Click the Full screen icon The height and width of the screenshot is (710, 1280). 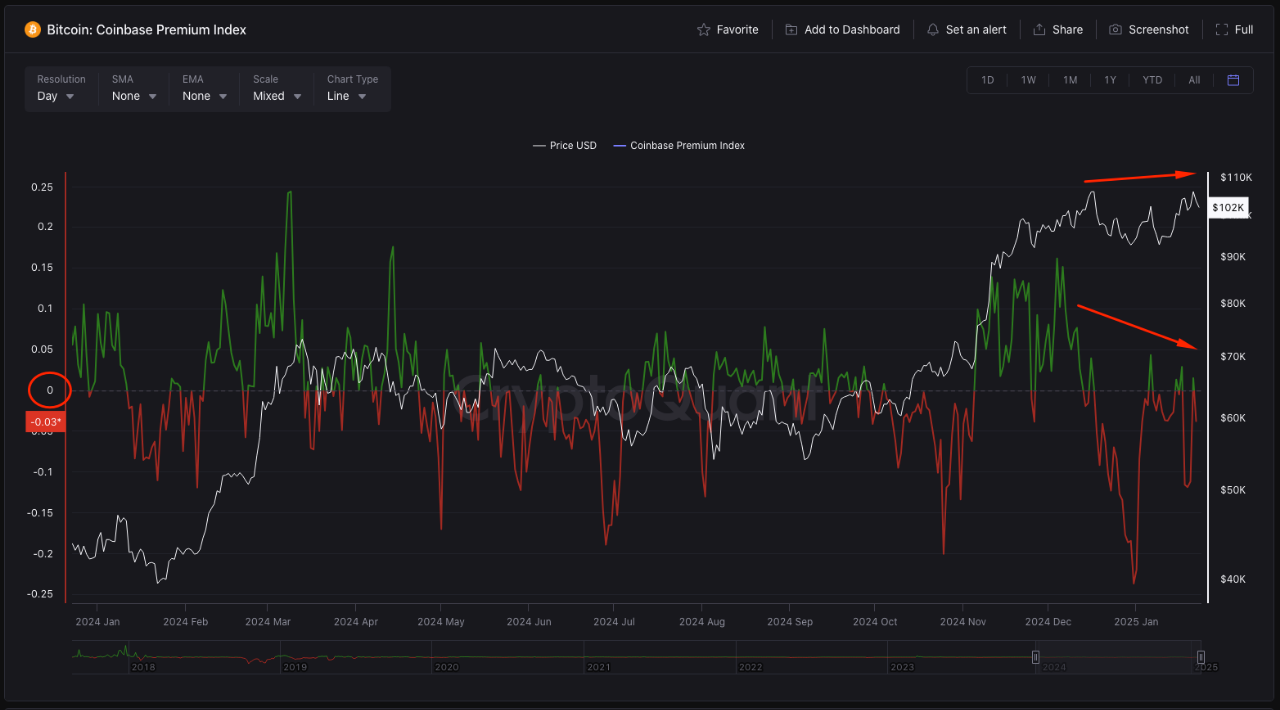[1222, 30]
